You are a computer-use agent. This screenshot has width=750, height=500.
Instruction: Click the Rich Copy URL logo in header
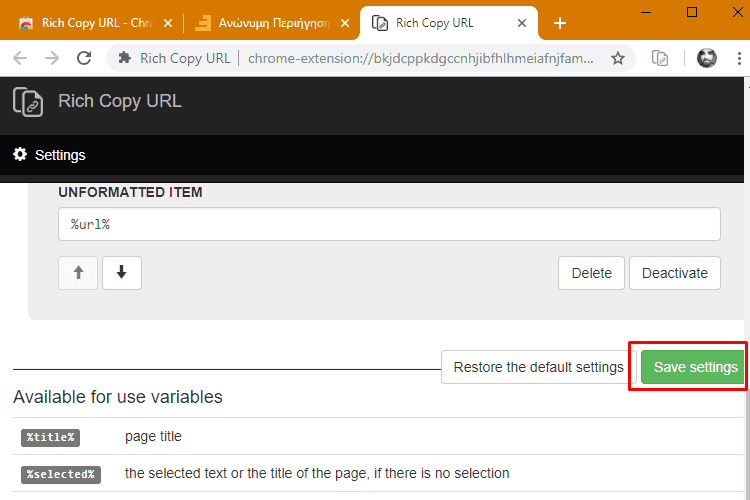click(28, 101)
